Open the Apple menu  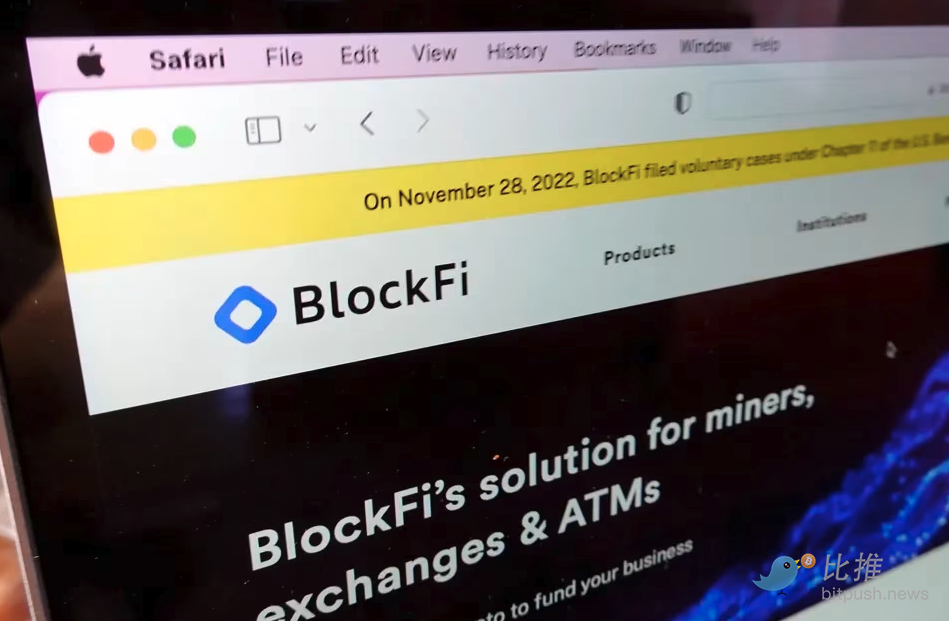click(91, 61)
